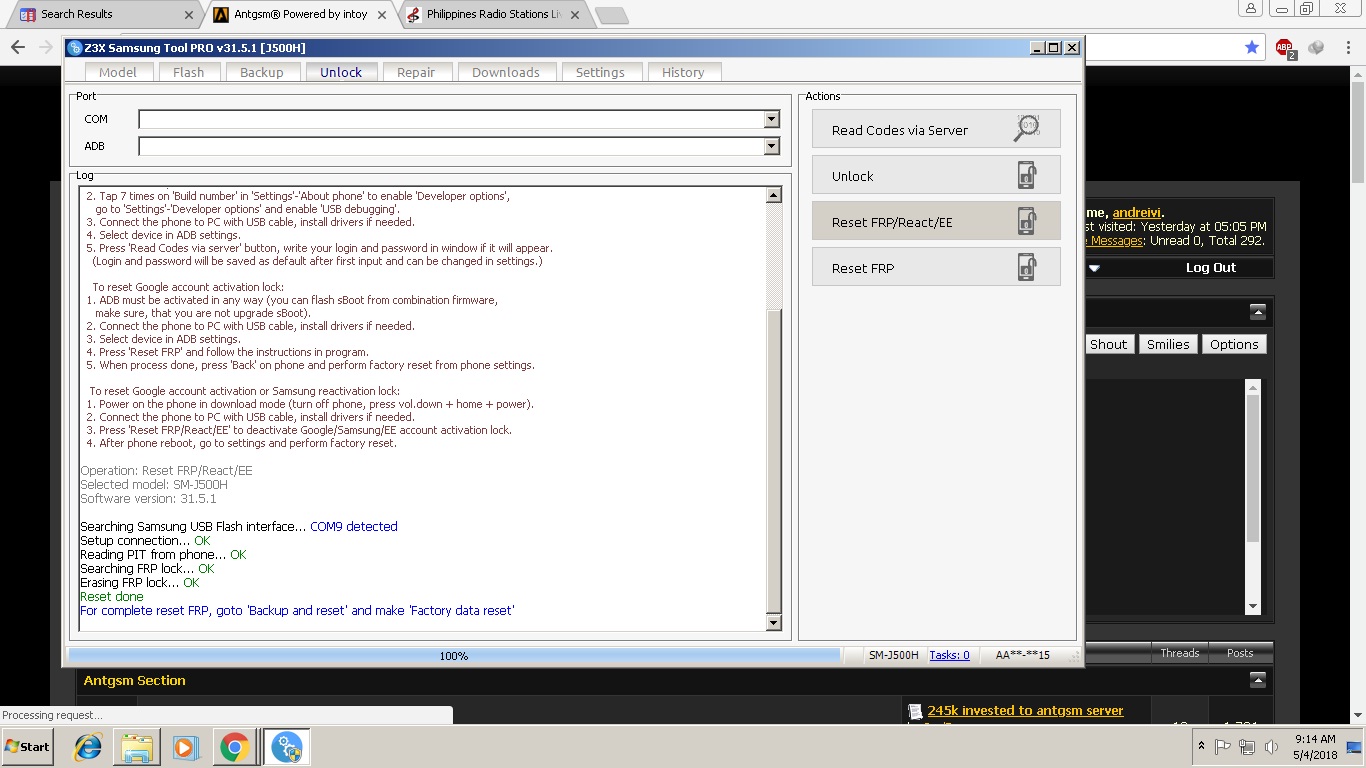Open andreivi profile link in forum
Image resolution: width=1366 pixels, height=768 pixels.
pos(1136,212)
